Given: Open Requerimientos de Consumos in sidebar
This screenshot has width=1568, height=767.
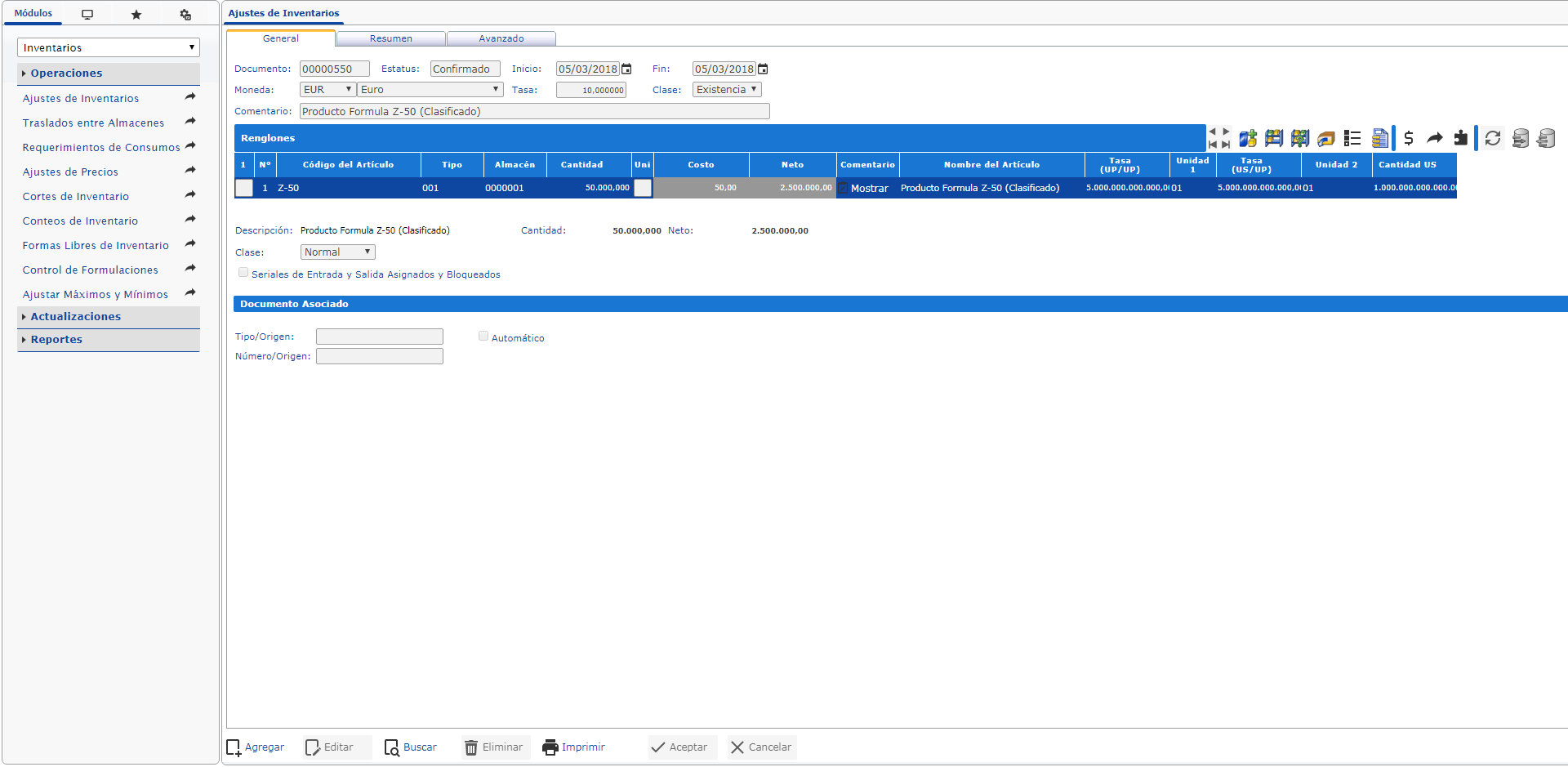Looking at the screenshot, I should click(x=101, y=148).
